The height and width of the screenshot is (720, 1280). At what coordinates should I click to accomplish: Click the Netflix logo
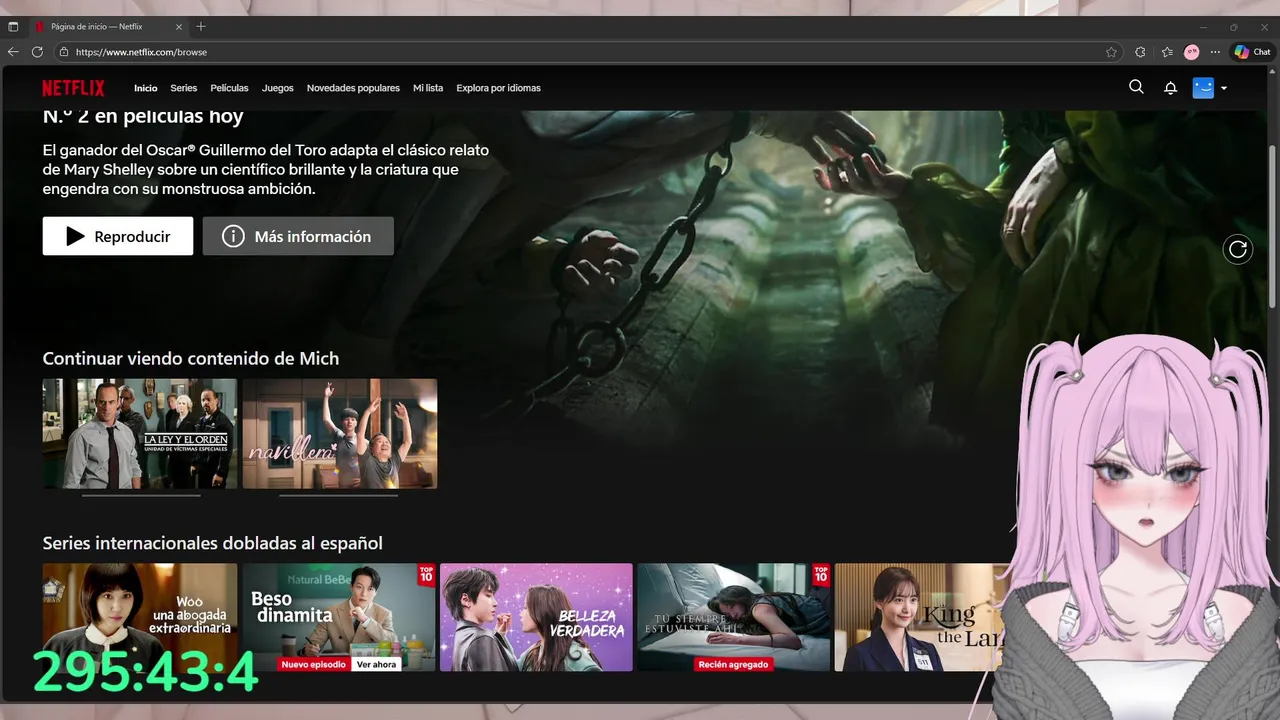[x=73, y=88]
